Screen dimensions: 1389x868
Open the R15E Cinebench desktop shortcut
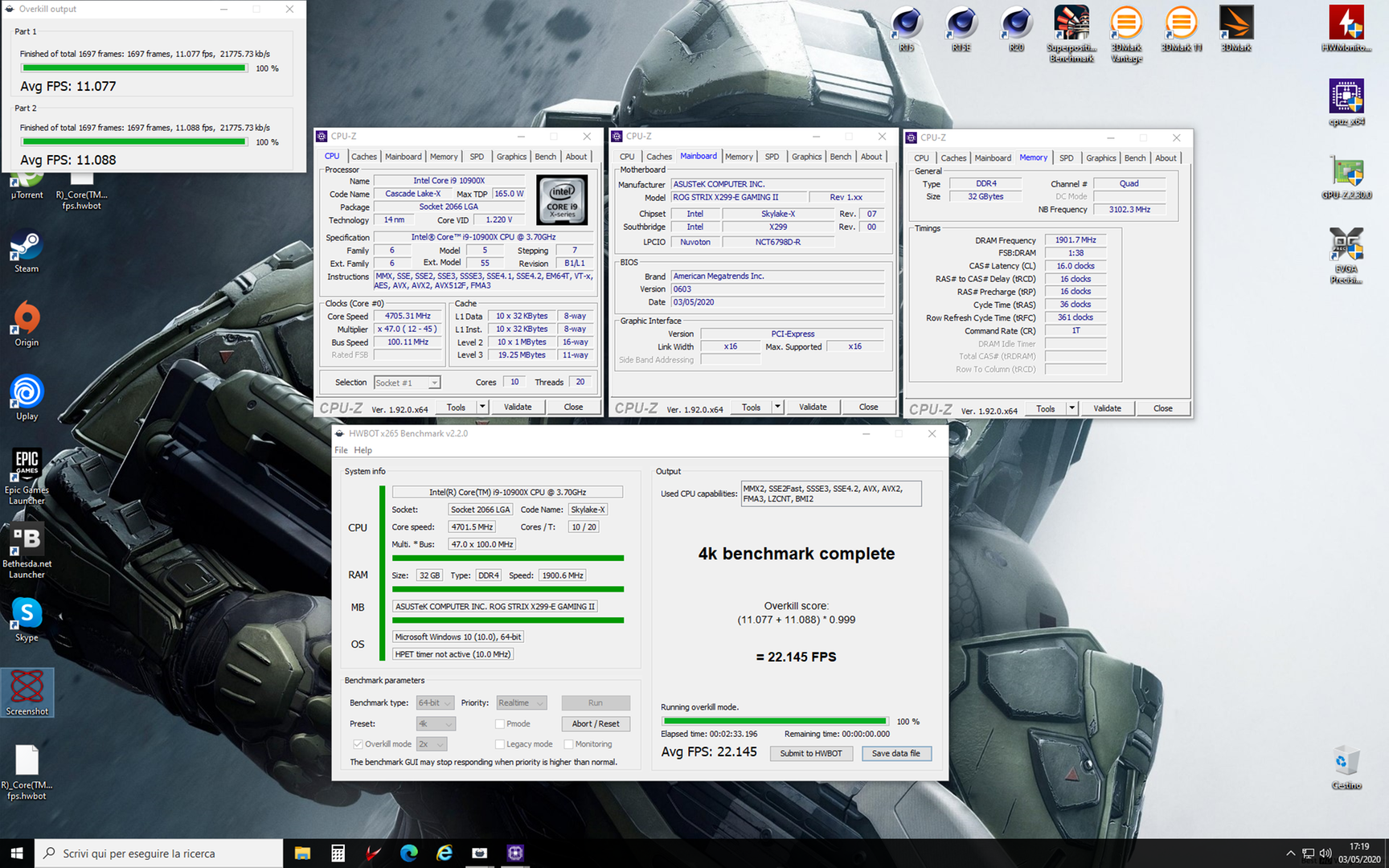[x=961, y=28]
